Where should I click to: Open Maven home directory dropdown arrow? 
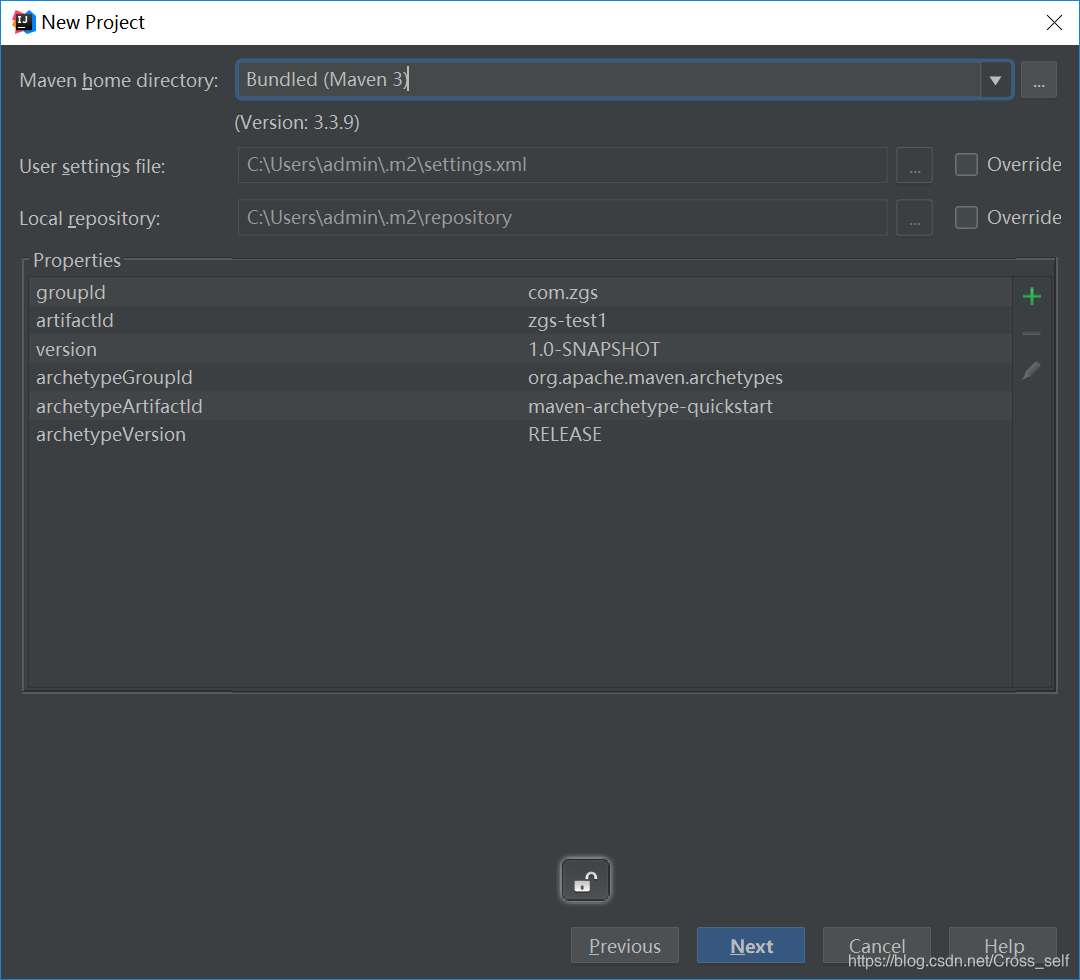(x=995, y=80)
